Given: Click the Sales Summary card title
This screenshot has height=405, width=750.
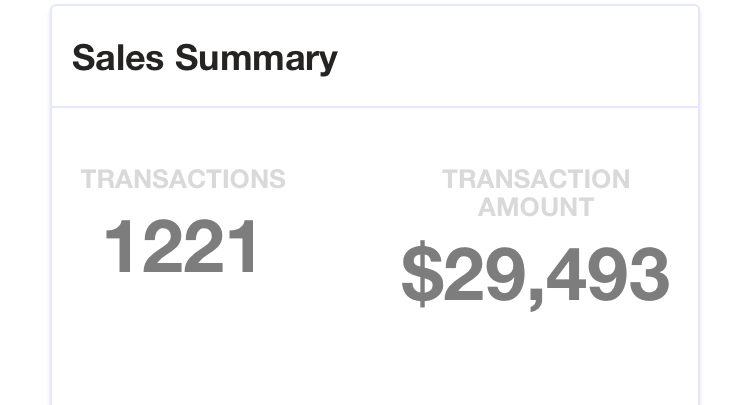Looking at the screenshot, I should point(204,57).
